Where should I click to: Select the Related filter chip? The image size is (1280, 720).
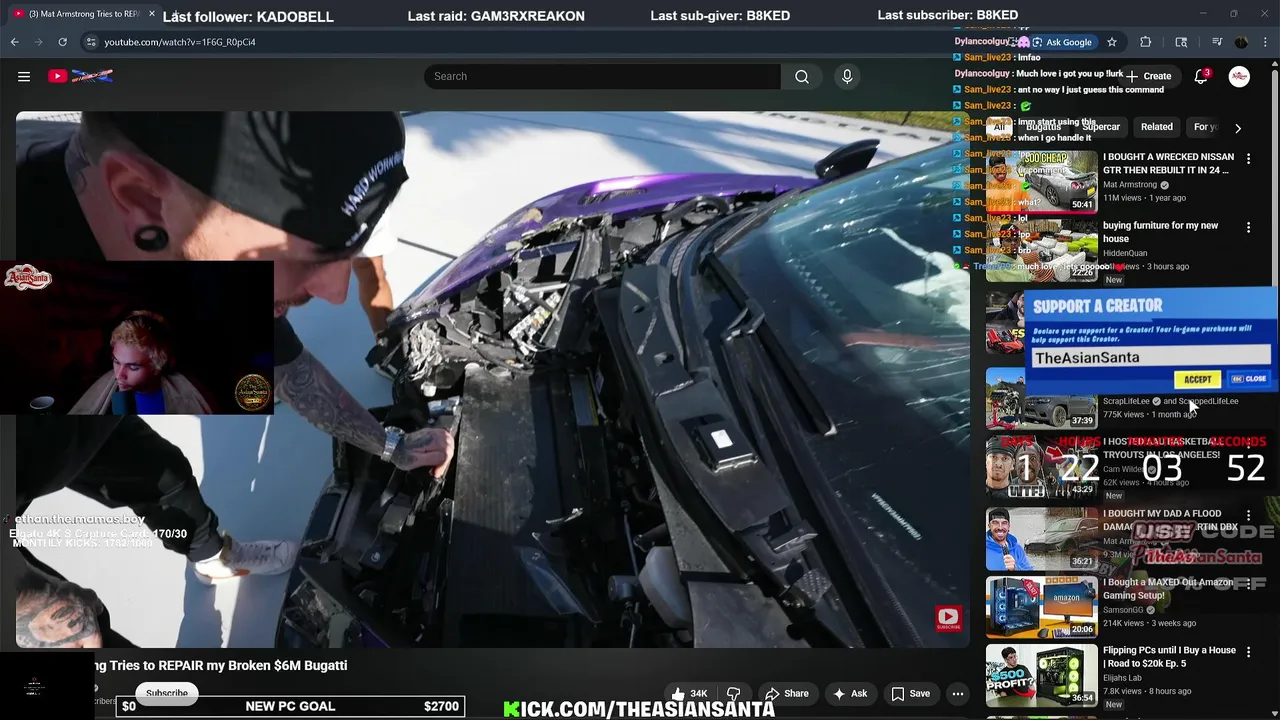pos(1157,127)
